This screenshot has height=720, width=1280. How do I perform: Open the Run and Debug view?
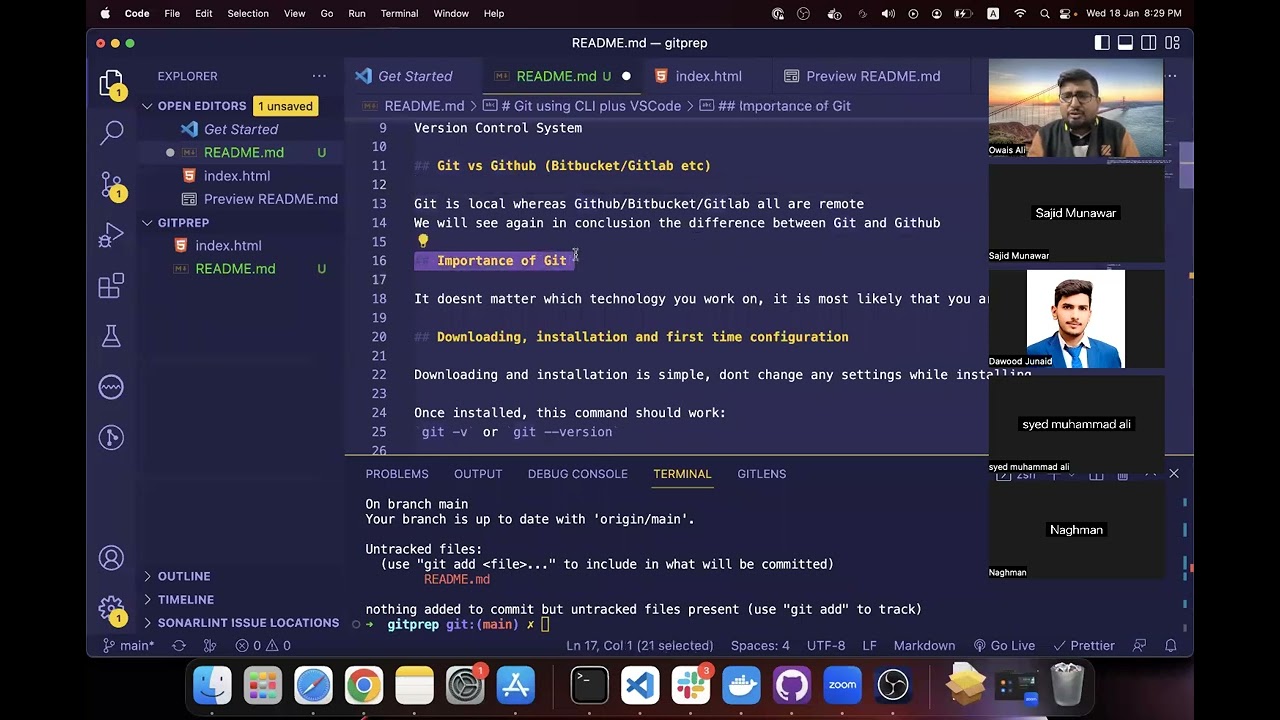[x=111, y=235]
